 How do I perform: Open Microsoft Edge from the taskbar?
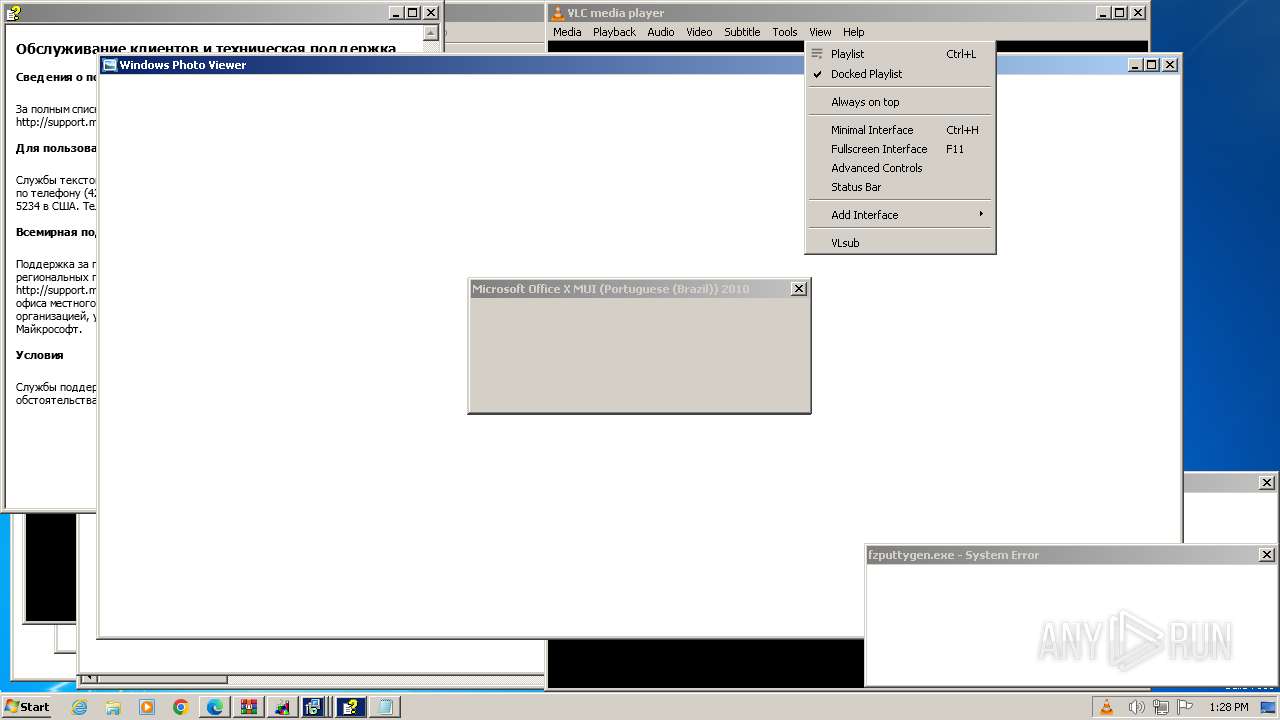pyautogui.click(x=215, y=707)
